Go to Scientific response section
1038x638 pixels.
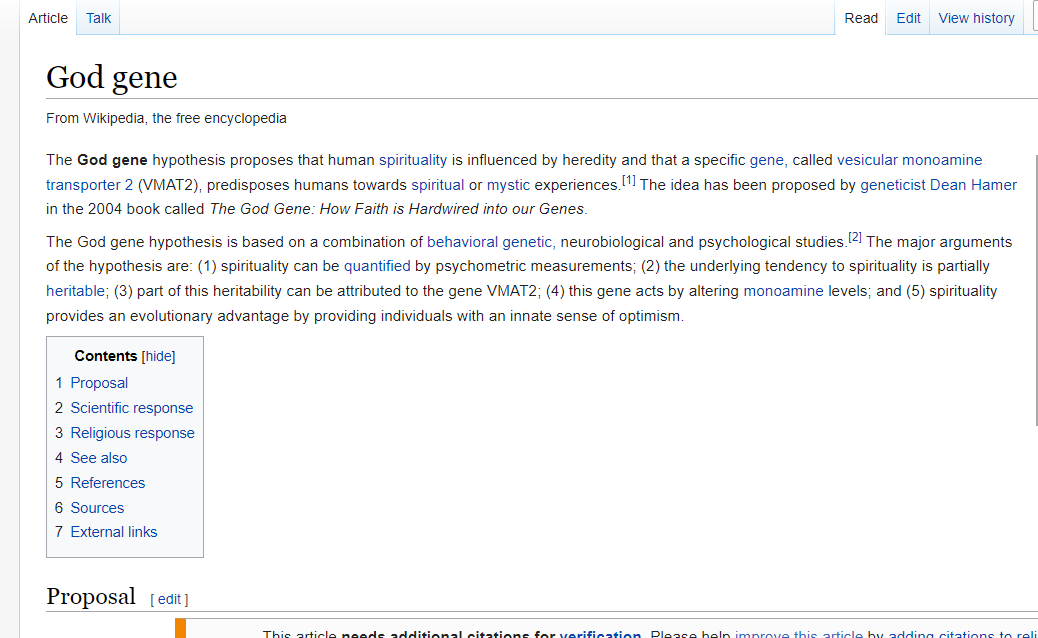(x=132, y=408)
